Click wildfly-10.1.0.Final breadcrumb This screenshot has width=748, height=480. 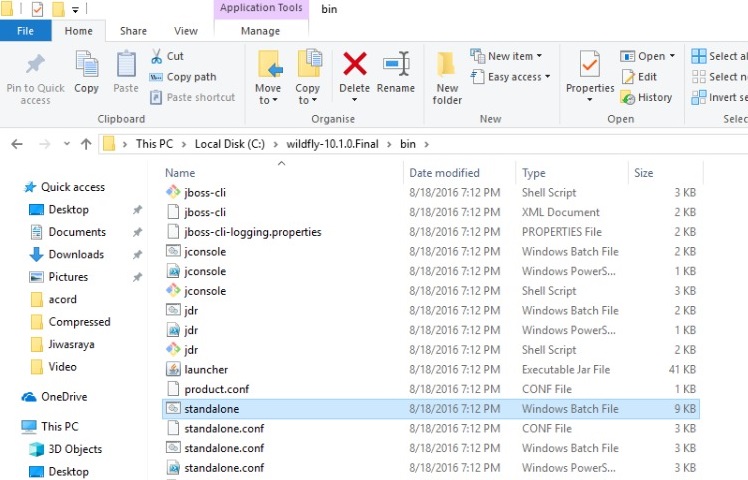coord(332,144)
